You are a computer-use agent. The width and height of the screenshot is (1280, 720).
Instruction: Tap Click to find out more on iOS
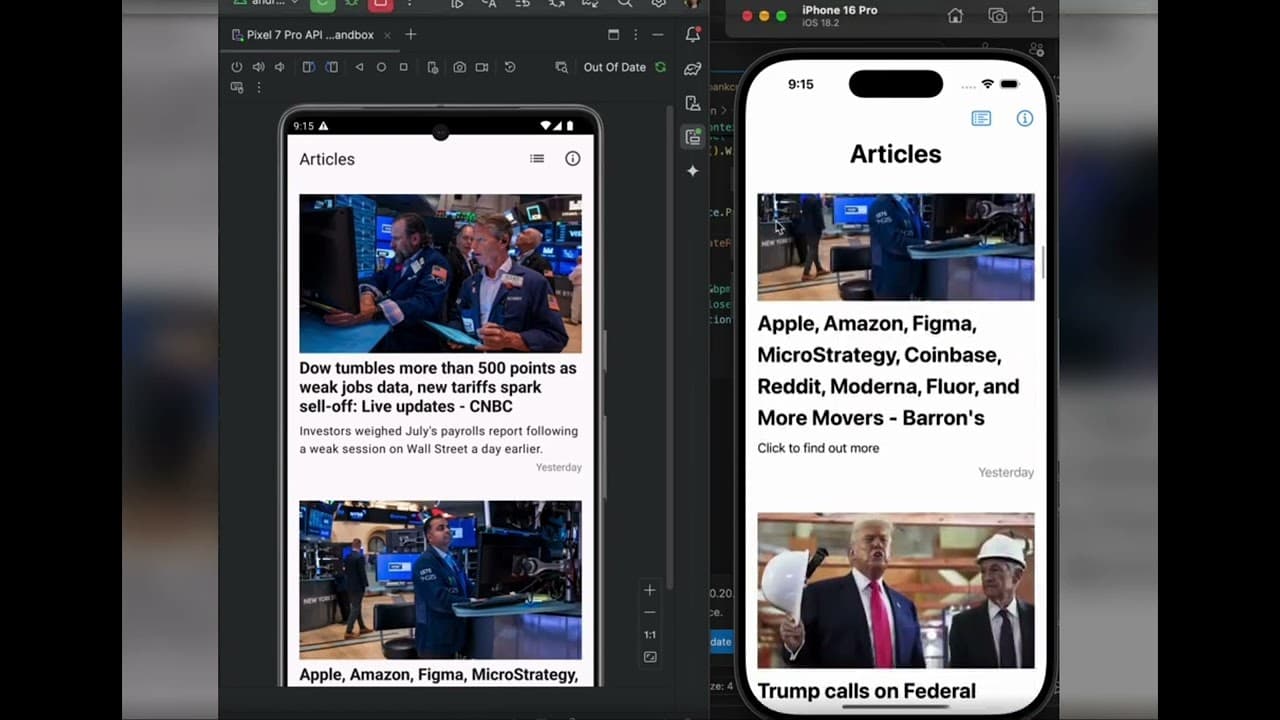click(x=818, y=448)
